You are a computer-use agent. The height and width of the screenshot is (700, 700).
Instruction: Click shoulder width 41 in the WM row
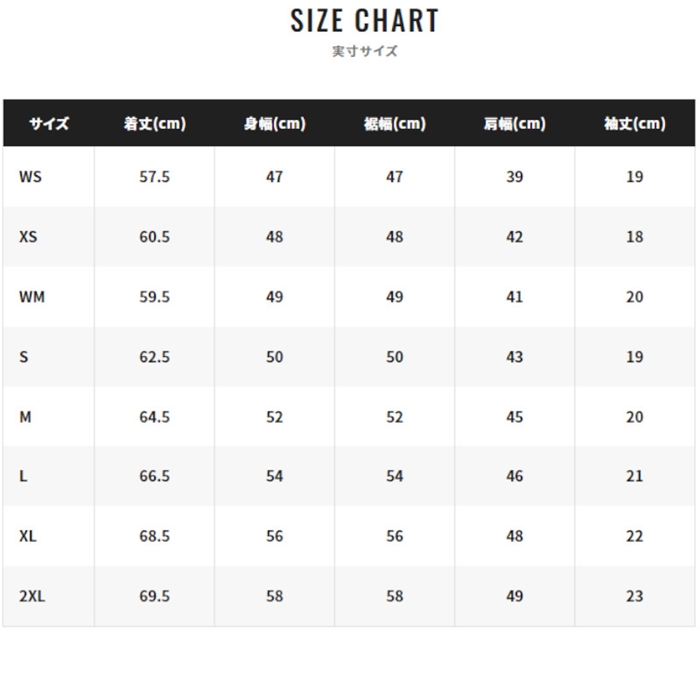[x=515, y=297]
